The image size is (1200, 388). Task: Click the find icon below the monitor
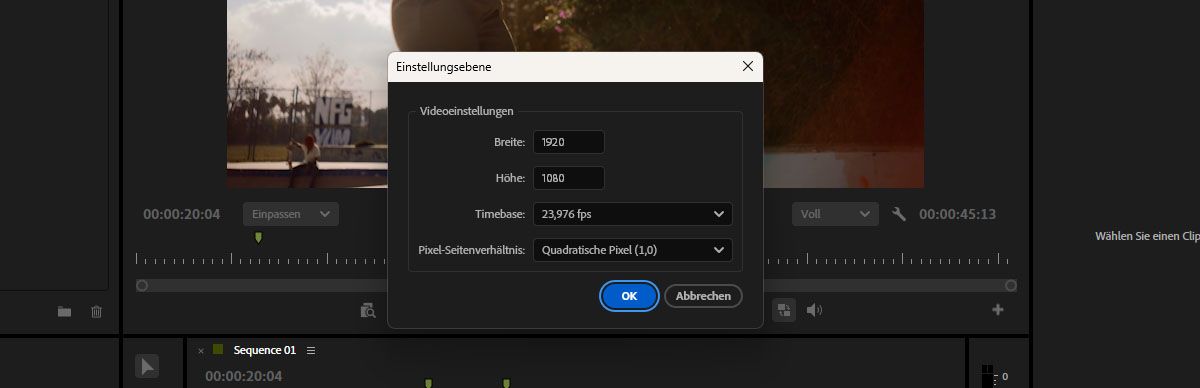click(x=368, y=310)
